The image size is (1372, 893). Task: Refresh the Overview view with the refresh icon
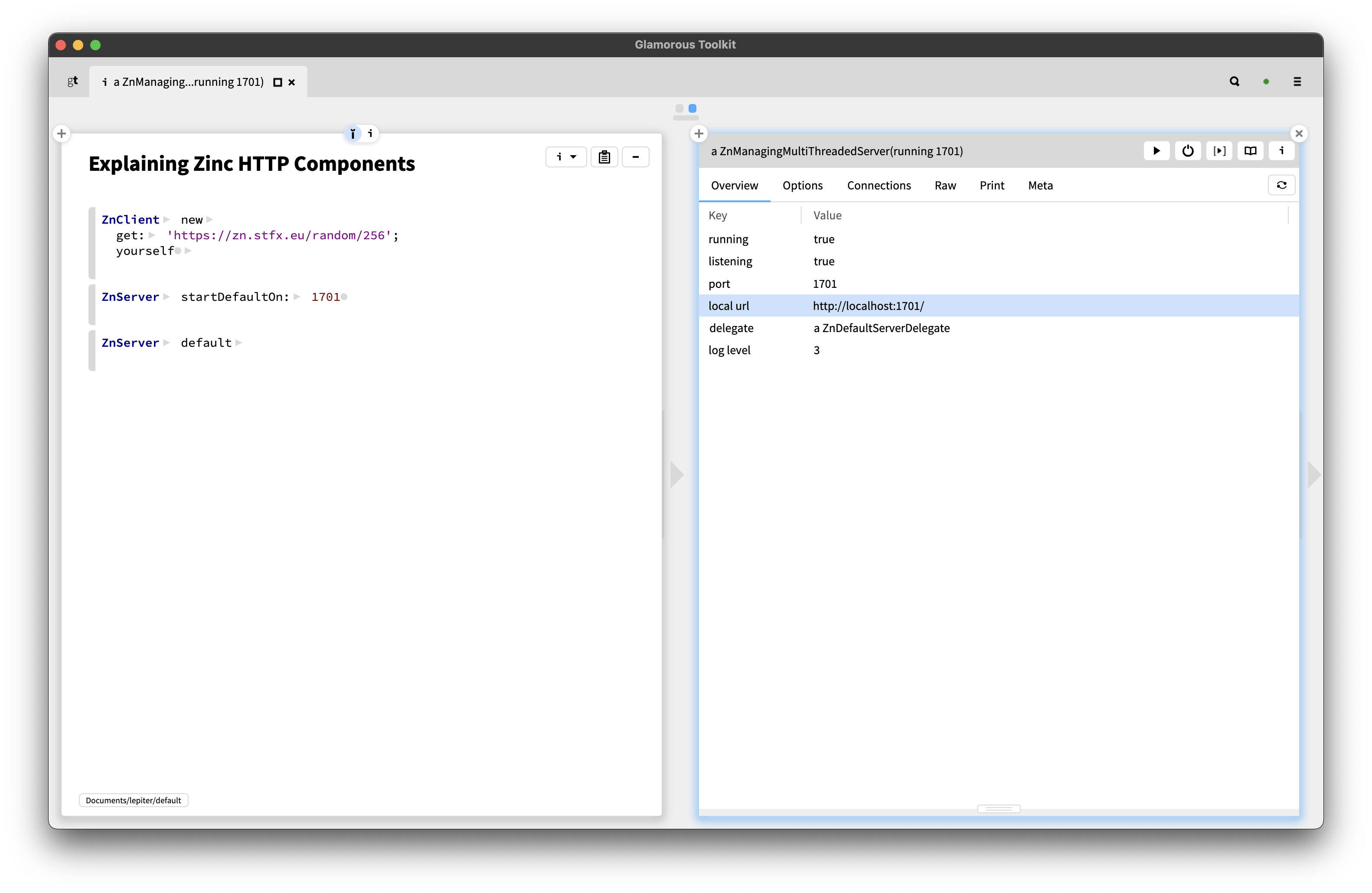[x=1281, y=185]
